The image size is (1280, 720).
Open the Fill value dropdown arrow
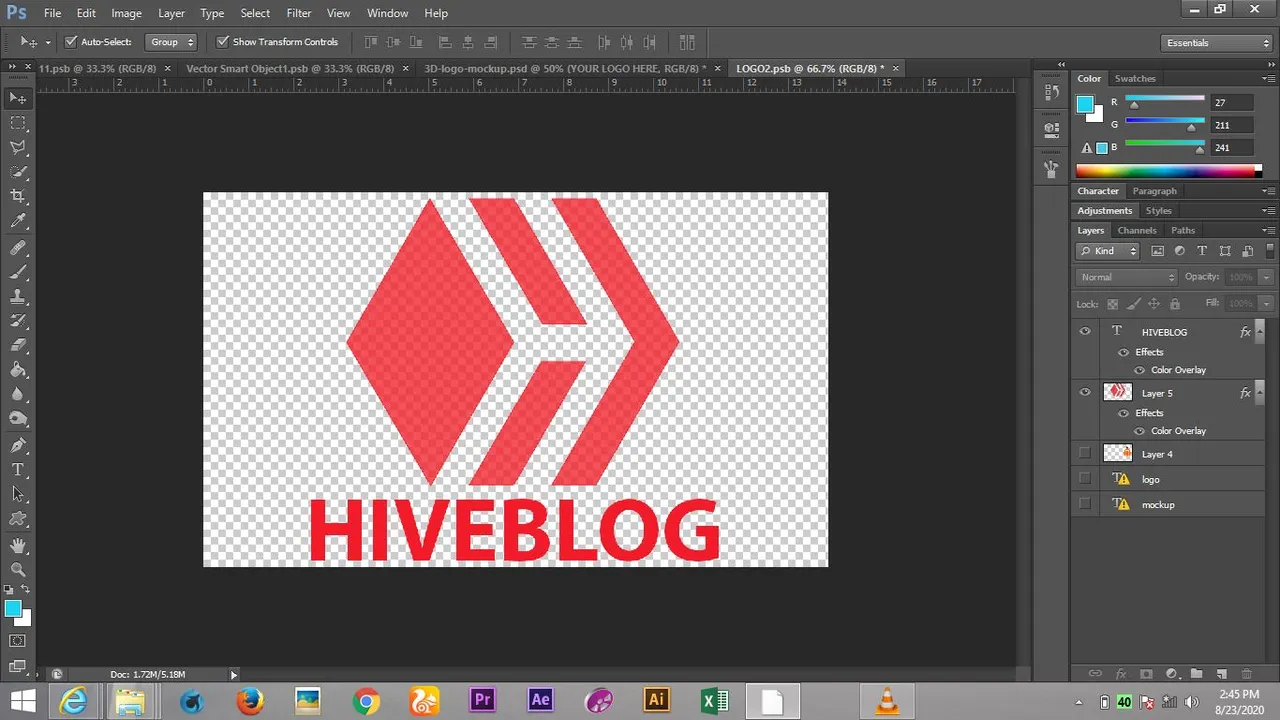[x=1267, y=303]
